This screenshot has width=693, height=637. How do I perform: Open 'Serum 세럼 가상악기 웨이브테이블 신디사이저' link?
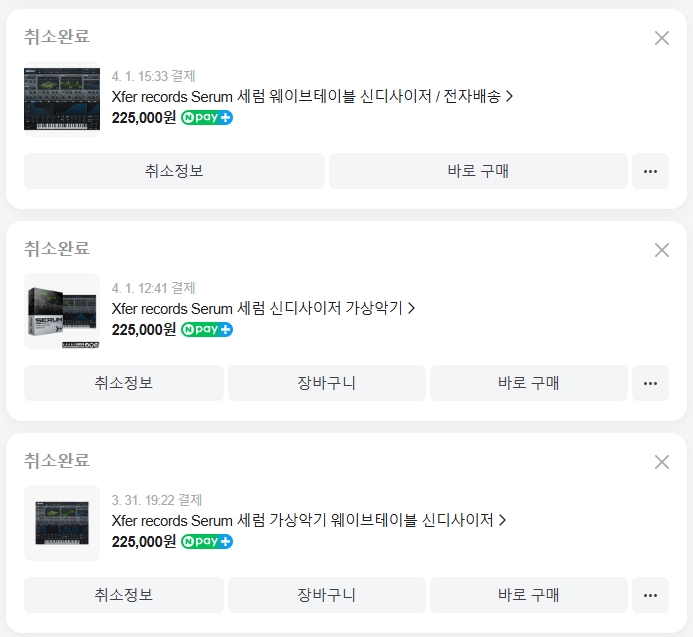coord(308,520)
